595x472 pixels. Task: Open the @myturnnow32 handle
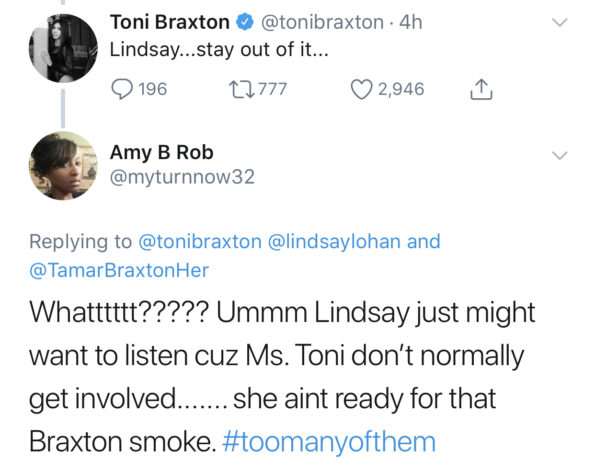[182, 177]
